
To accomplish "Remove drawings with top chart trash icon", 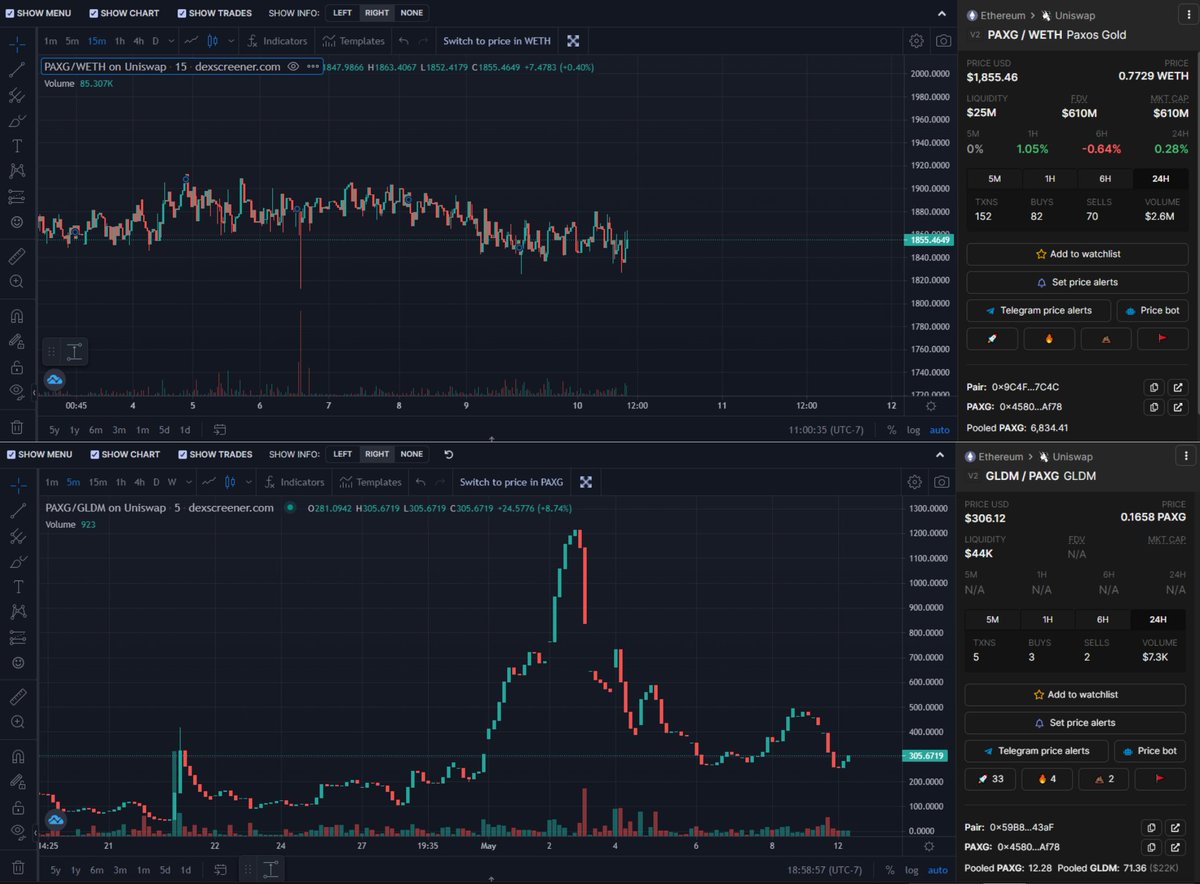I will (18, 428).
